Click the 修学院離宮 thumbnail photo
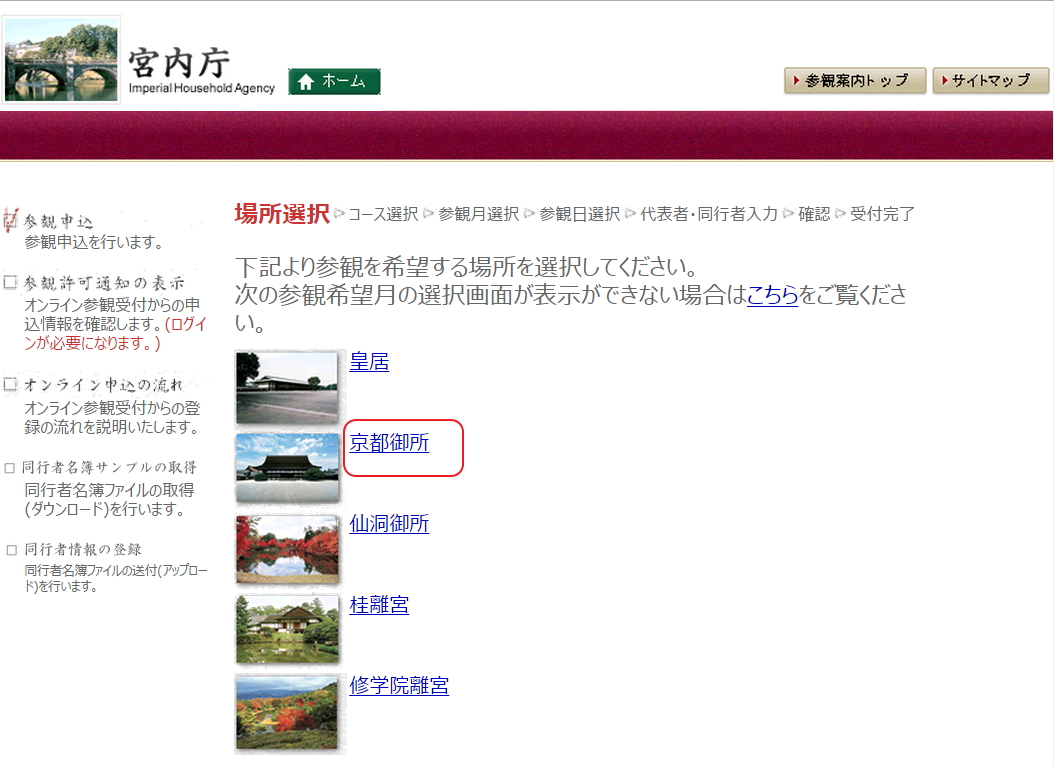 [x=287, y=712]
